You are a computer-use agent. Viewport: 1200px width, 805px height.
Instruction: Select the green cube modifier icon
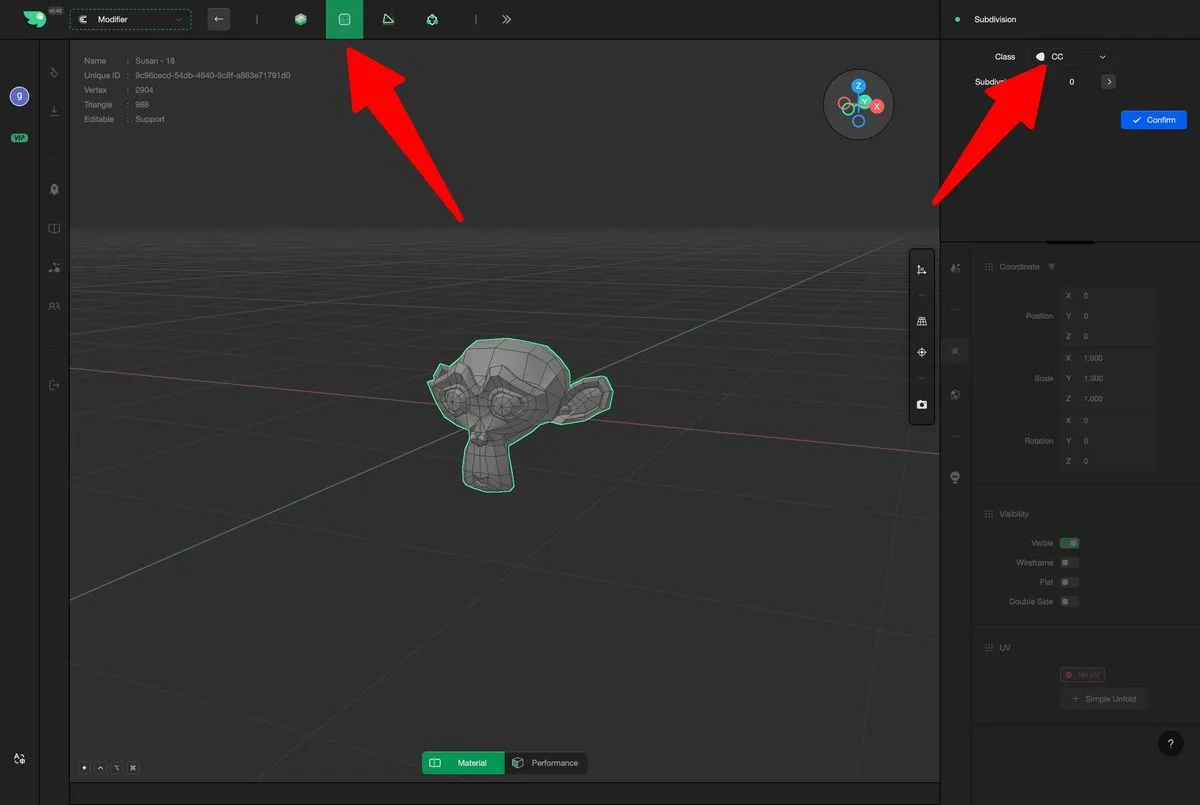tap(301, 19)
